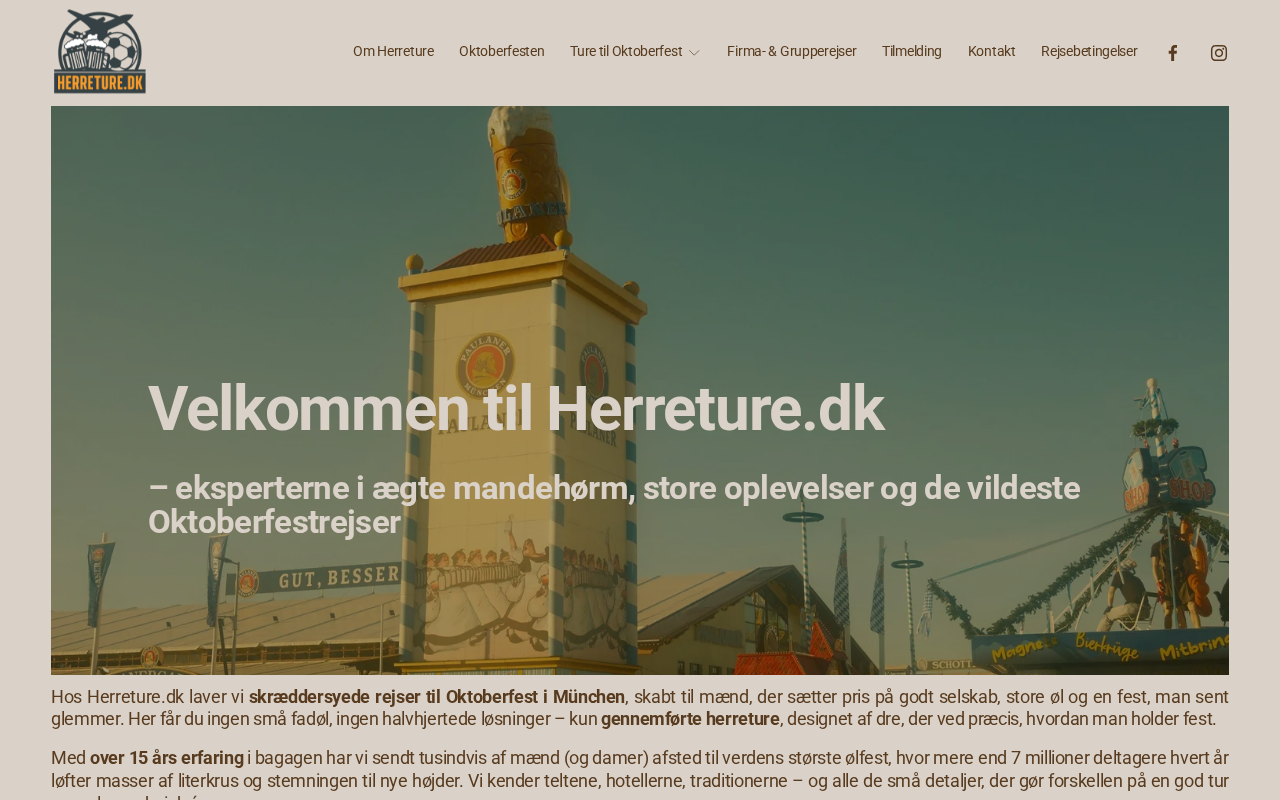This screenshot has height=800, width=1280.
Task: Click the bold text 'gennemførte herreture'
Action: point(690,719)
